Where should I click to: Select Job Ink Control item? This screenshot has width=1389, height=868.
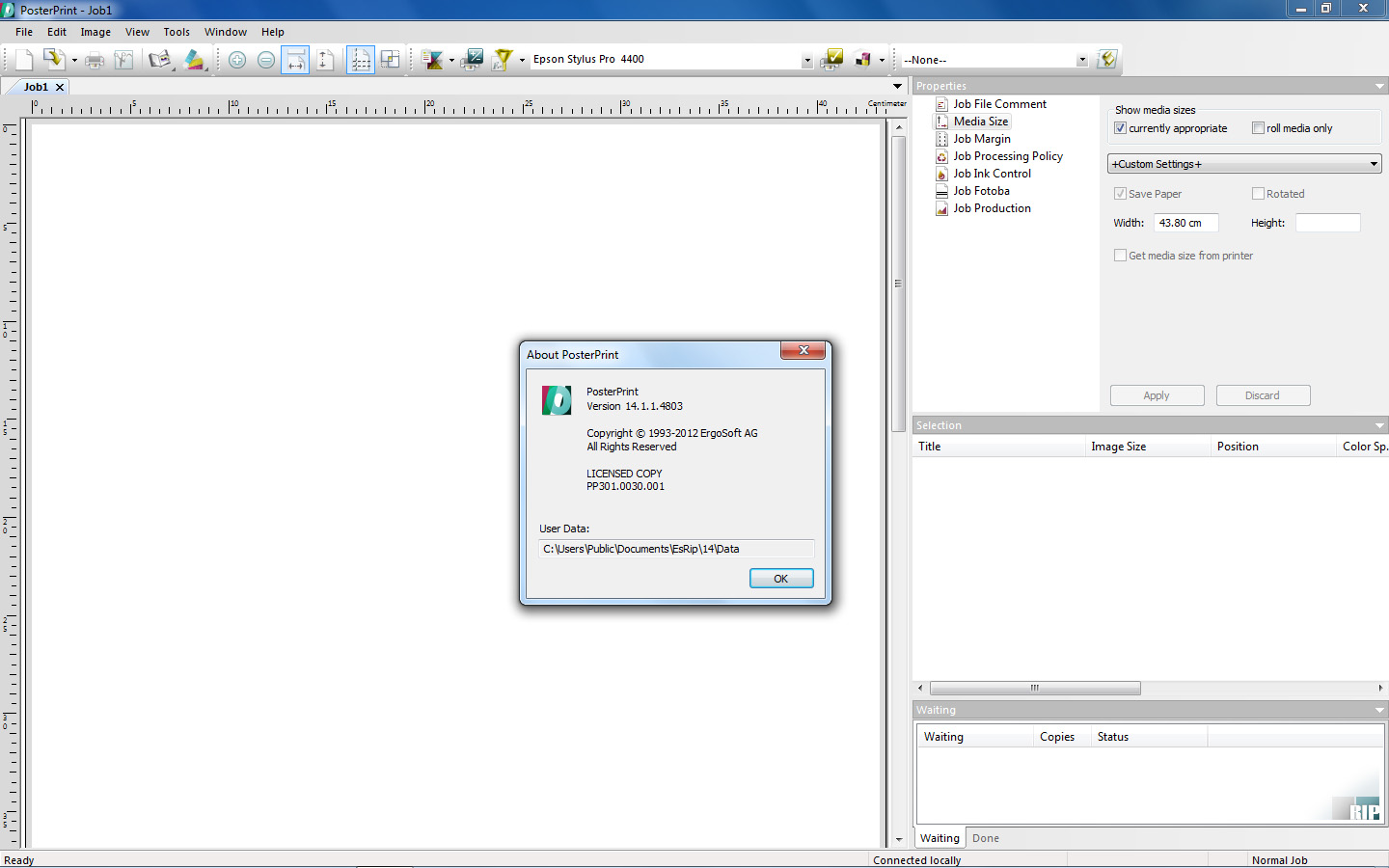click(992, 174)
